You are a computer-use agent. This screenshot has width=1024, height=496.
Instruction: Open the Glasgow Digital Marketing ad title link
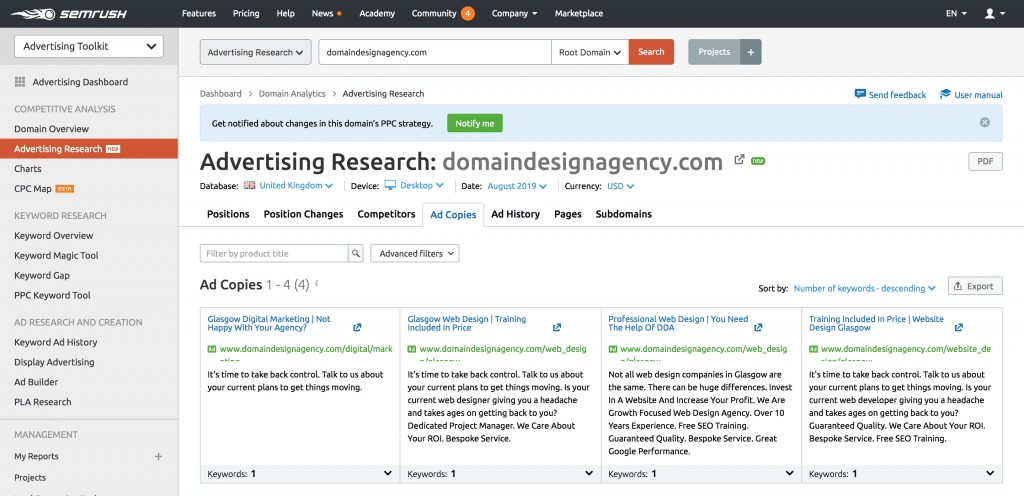tap(269, 324)
